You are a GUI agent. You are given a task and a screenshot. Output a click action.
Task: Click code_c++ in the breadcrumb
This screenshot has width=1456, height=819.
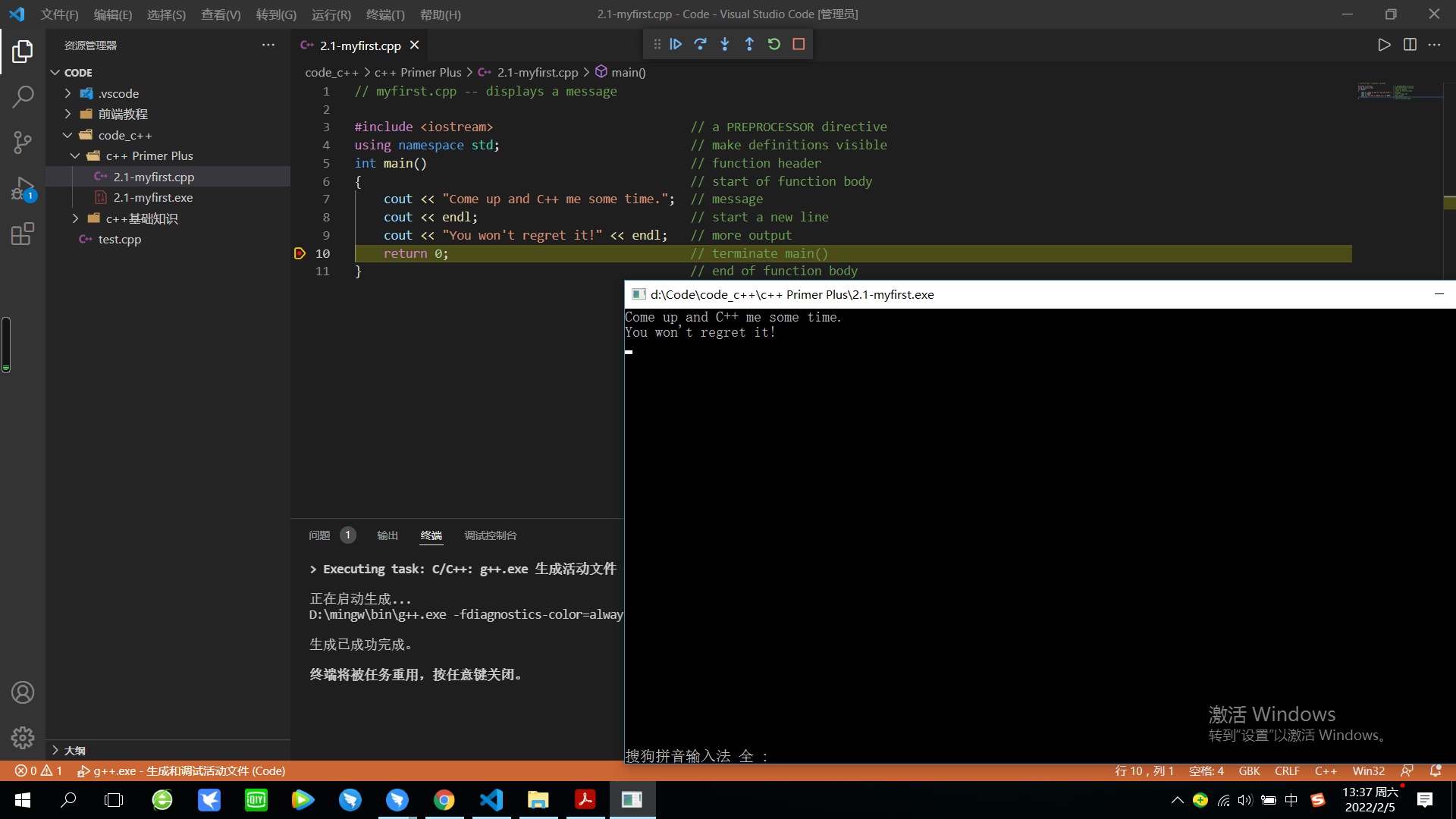coord(331,72)
